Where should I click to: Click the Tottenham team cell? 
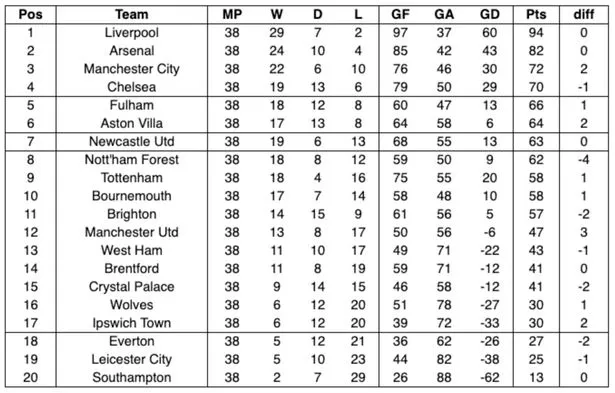132,178
